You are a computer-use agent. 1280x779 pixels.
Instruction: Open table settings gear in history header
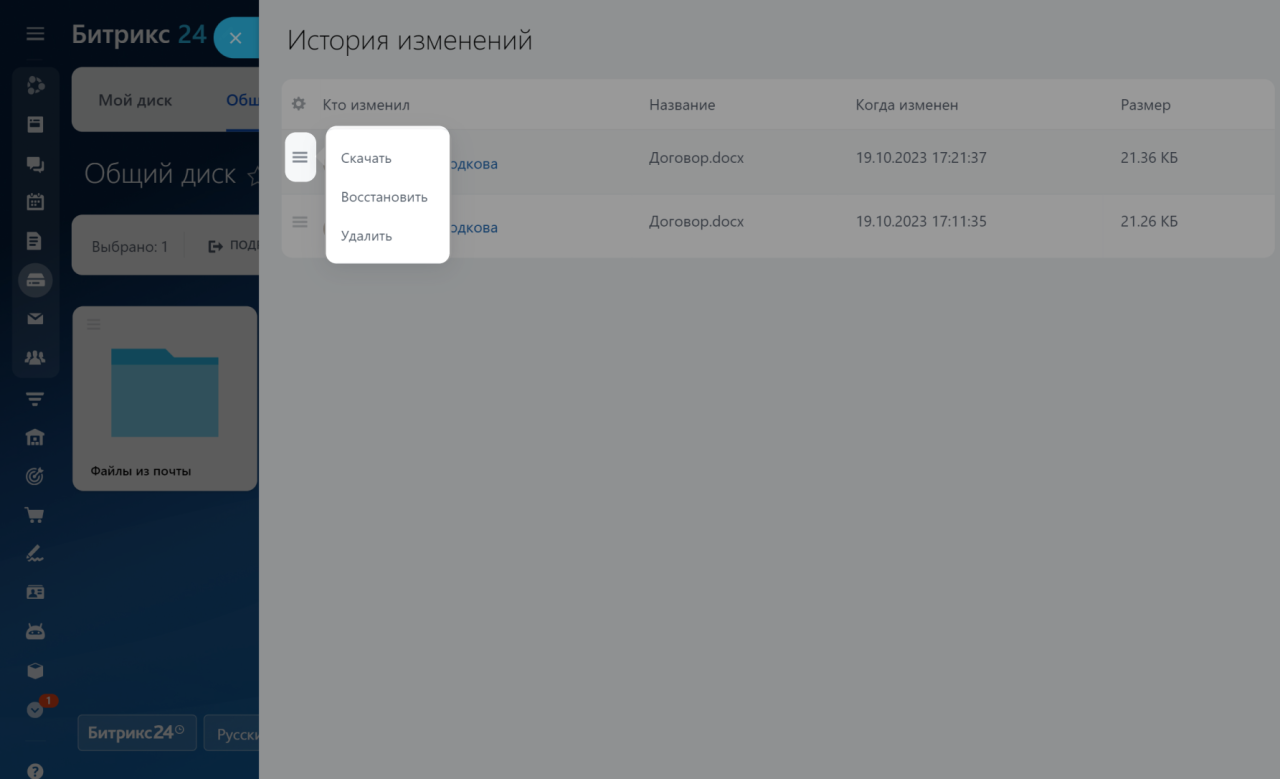(x=298, y=104)
